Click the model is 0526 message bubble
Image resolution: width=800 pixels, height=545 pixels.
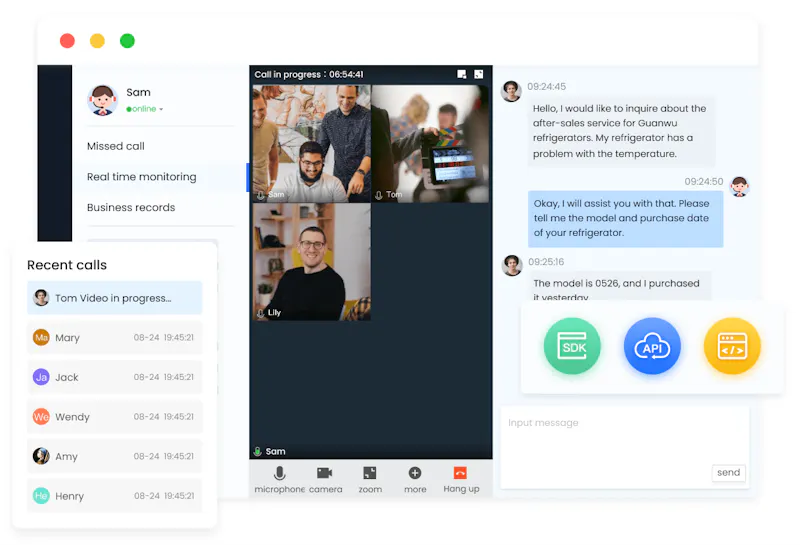click(619, 286)
